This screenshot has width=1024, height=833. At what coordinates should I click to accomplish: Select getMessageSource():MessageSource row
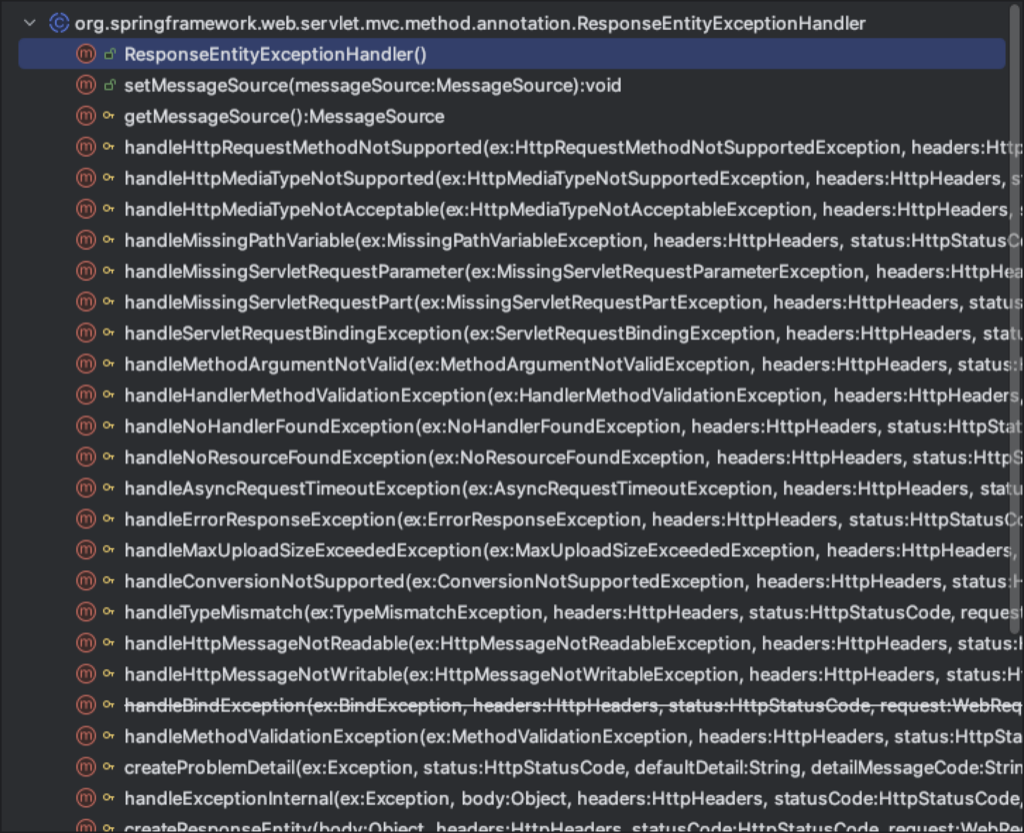pos(512,116)
